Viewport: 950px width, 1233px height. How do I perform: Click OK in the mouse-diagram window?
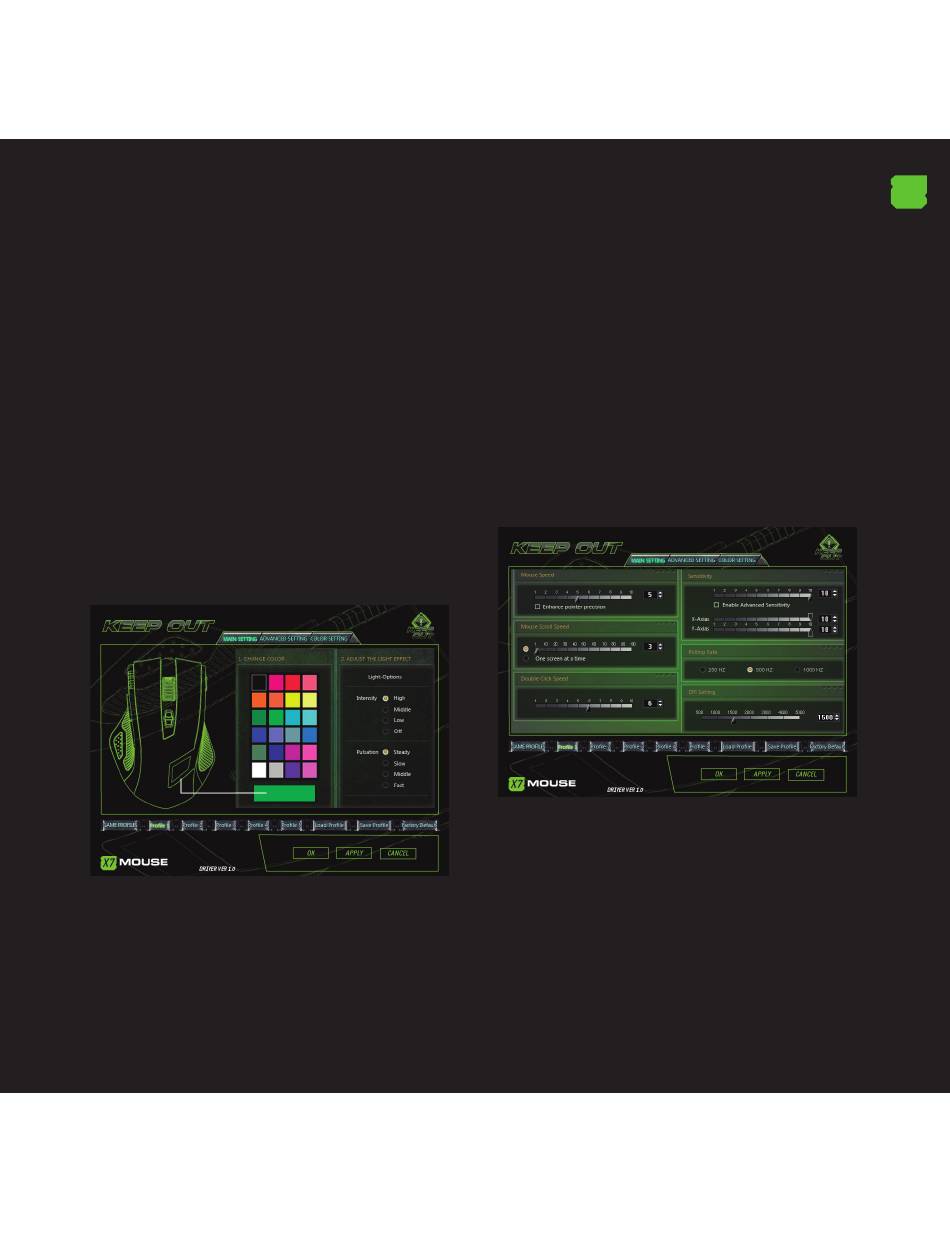pyautogui.click(x=311, y=853)
